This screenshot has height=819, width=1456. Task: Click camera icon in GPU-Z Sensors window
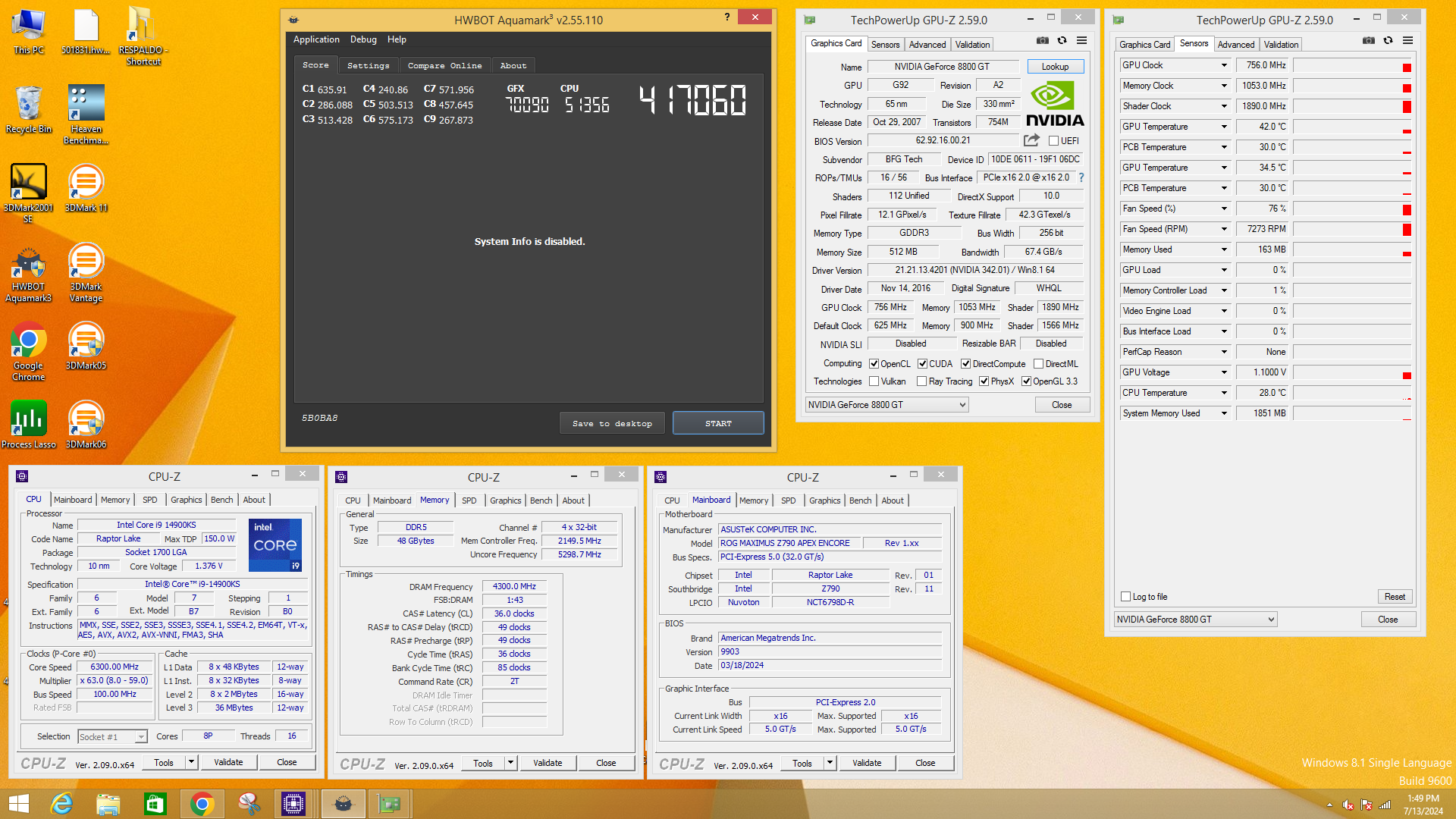pos(1369,40)
